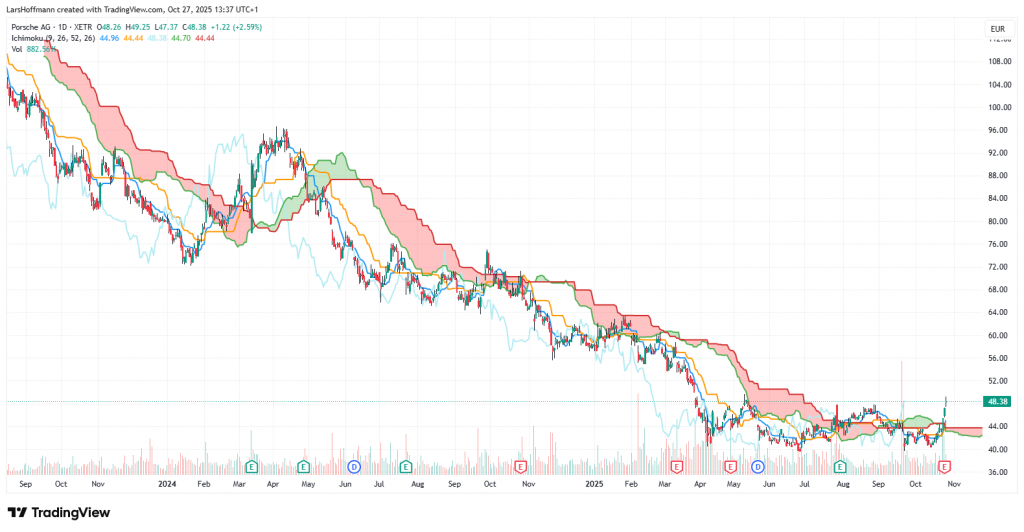Select the red earnings marker near November 2024
The width and height of the screenshot is (1024, 532).
pyautogui.click(x=519, y=467)
